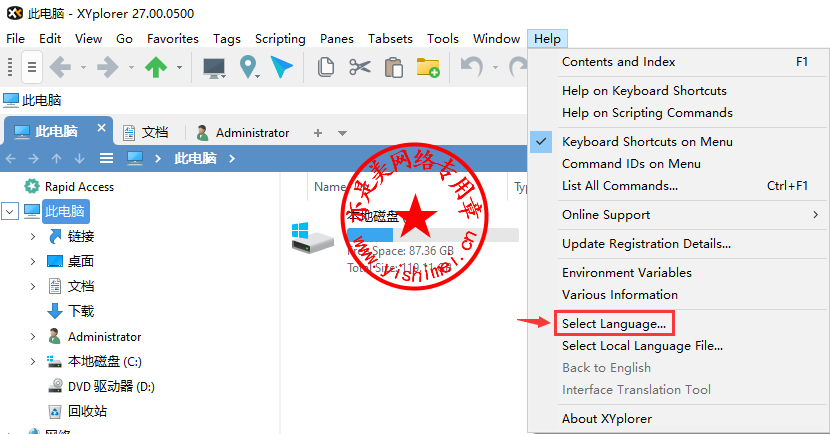Click the Copy toolbar icon
The width and height of the screenshot is (830, 434).
(x=326, y=67)
